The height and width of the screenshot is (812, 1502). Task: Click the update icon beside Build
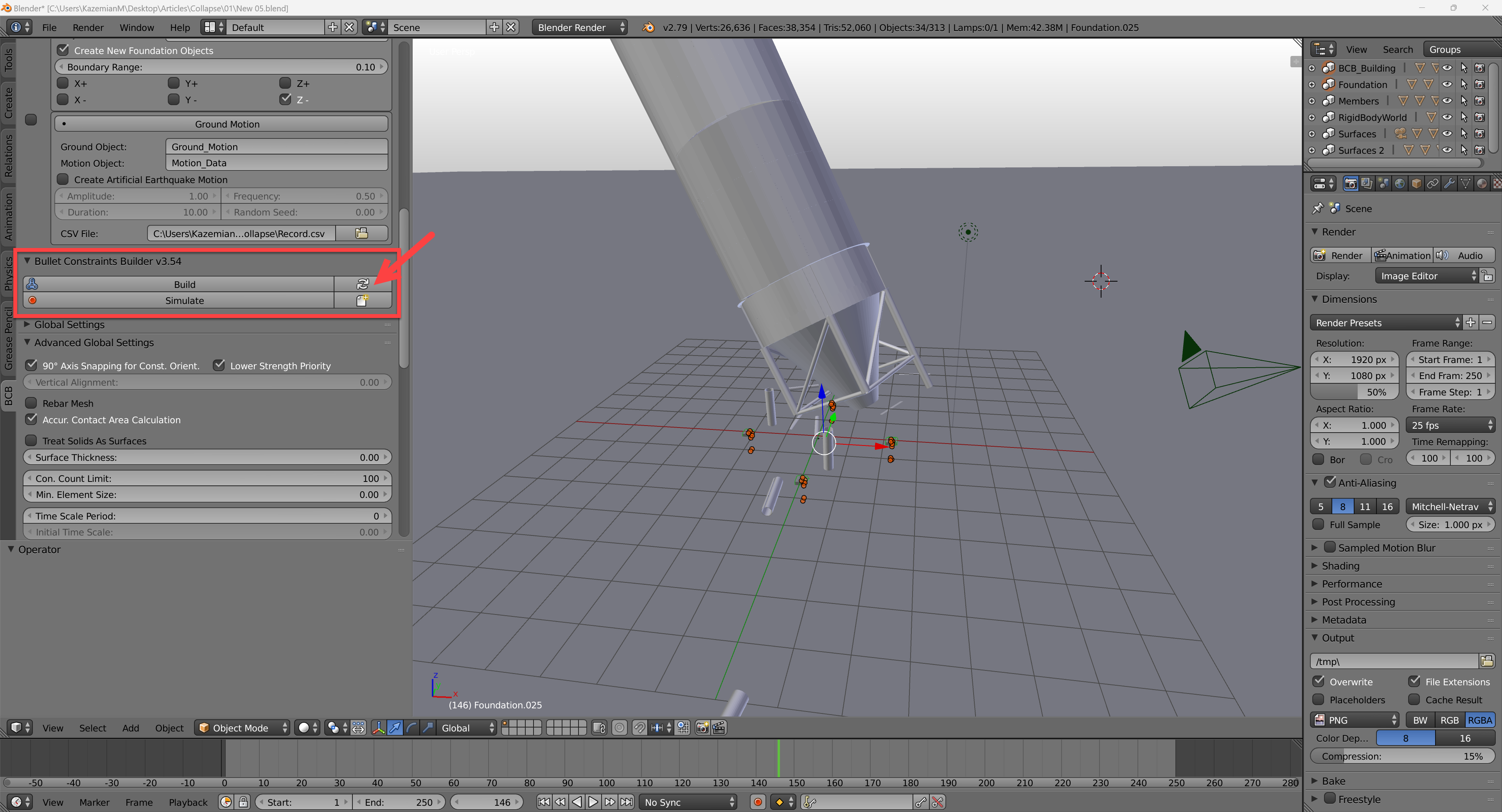click(x=362, y=284)
